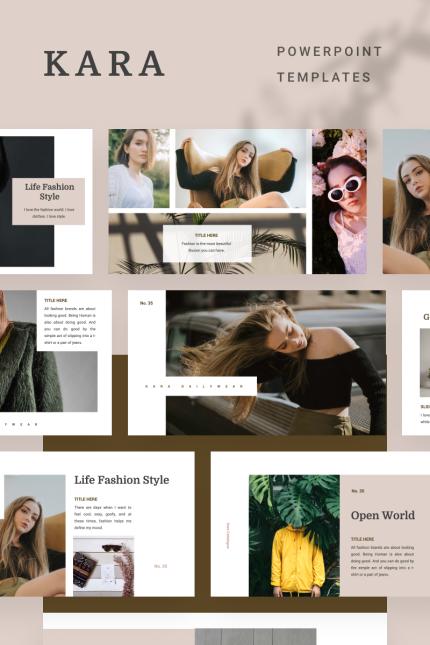The image size is (430, 645).
Task: Click the large "KARA" title text
Action: [104, 64]
